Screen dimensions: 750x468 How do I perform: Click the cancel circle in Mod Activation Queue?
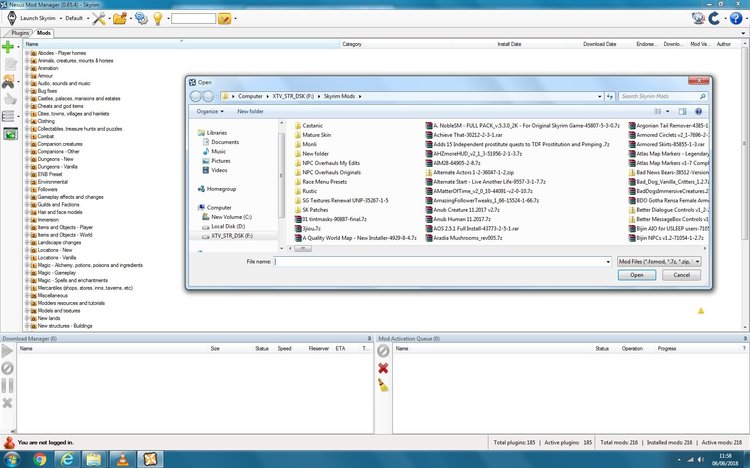[383, 351]
